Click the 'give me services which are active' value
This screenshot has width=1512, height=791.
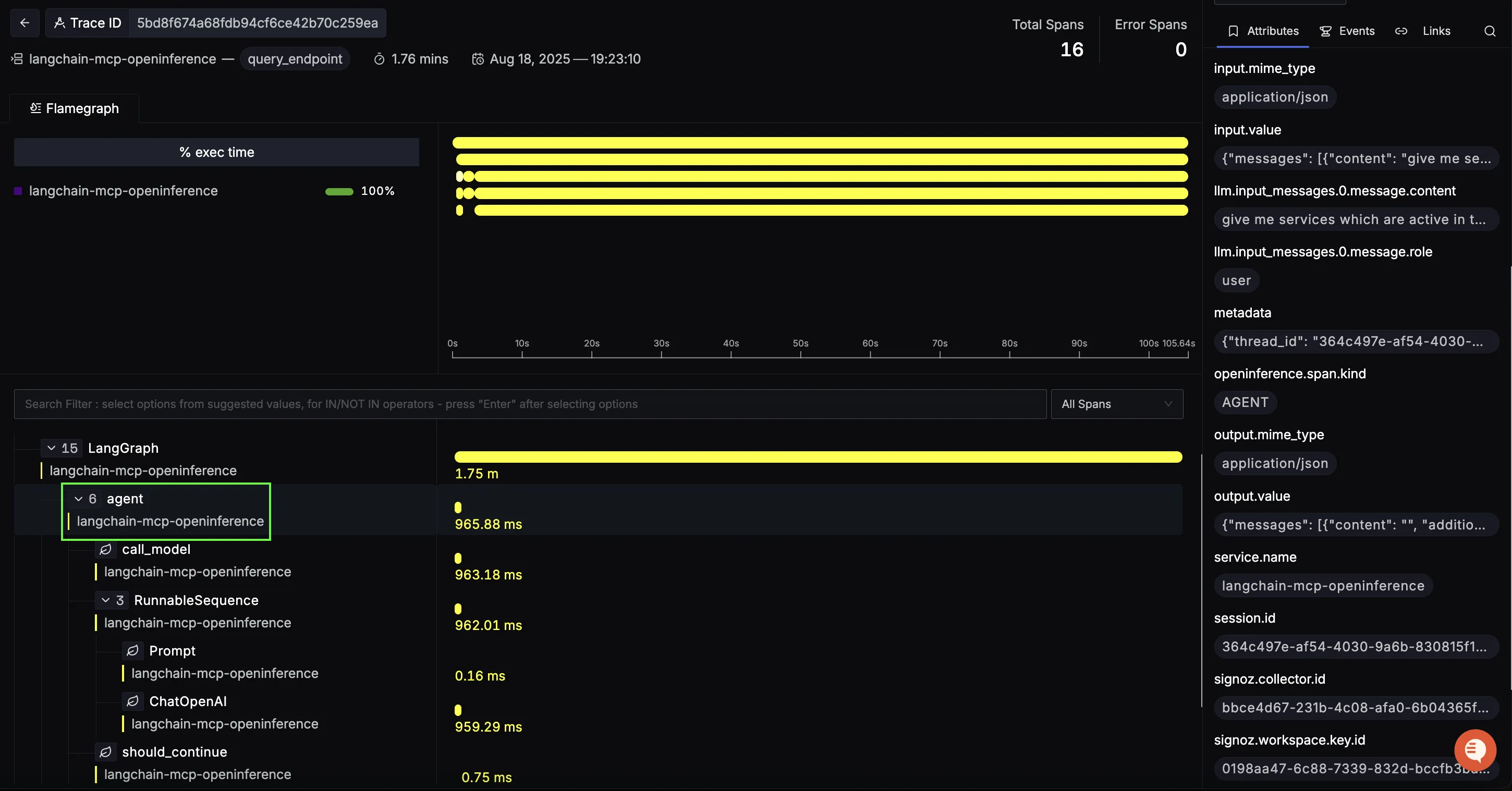click(x=1356, y=219)
